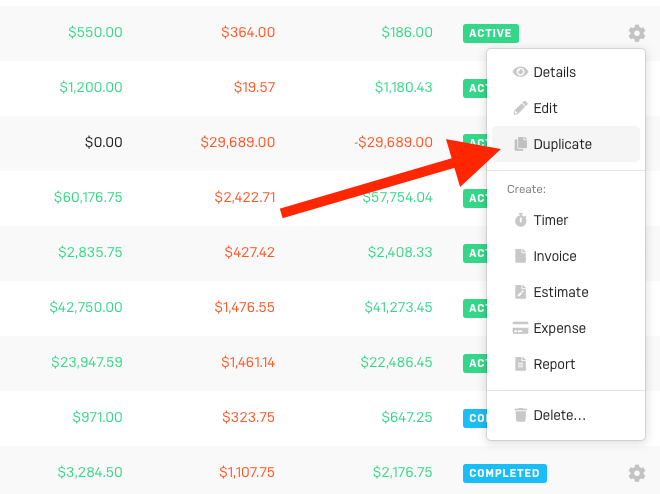660x494 pixels.
Task: Click ACTIVE badge on the $550.00 row
Action: [x=489, y=33]
